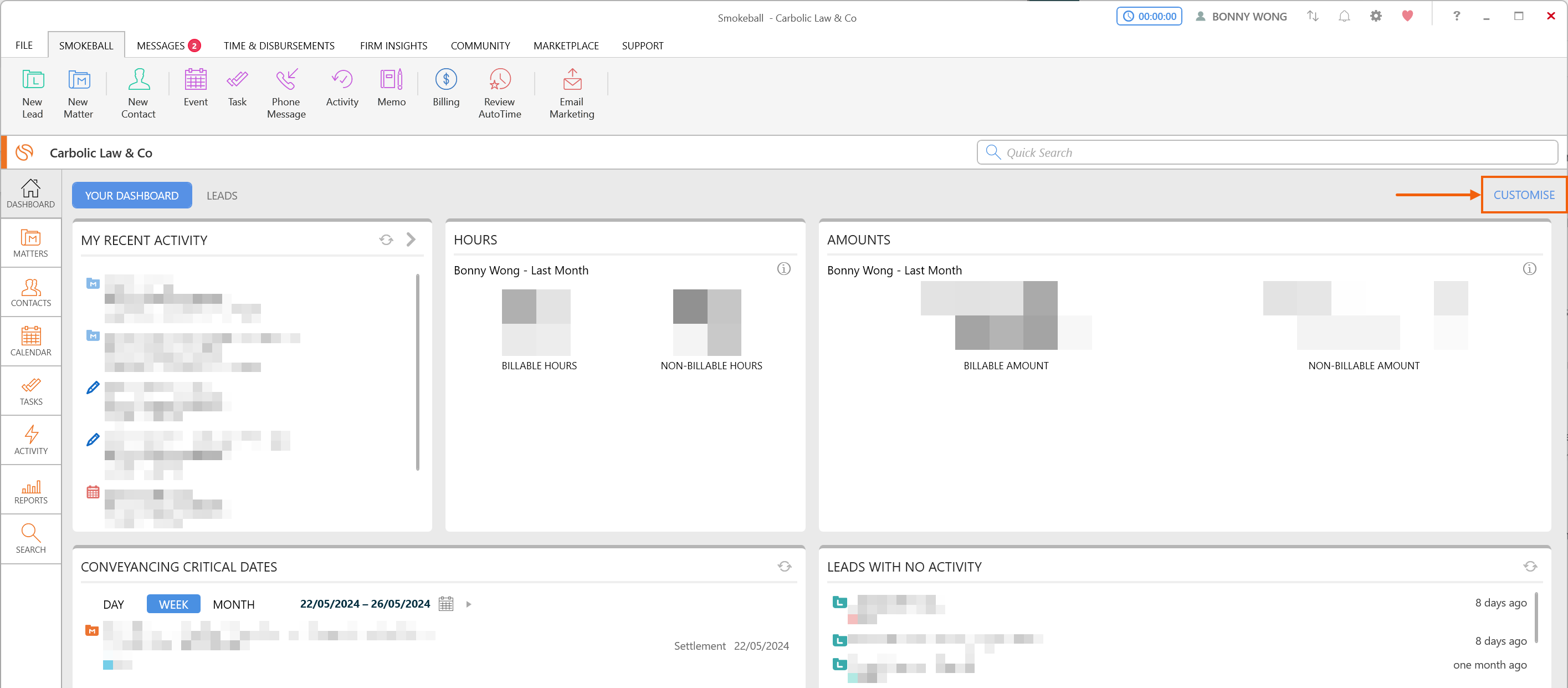Record a Phone Message
The width and height of the screenshot is (1568, 688).
point(286,94)
